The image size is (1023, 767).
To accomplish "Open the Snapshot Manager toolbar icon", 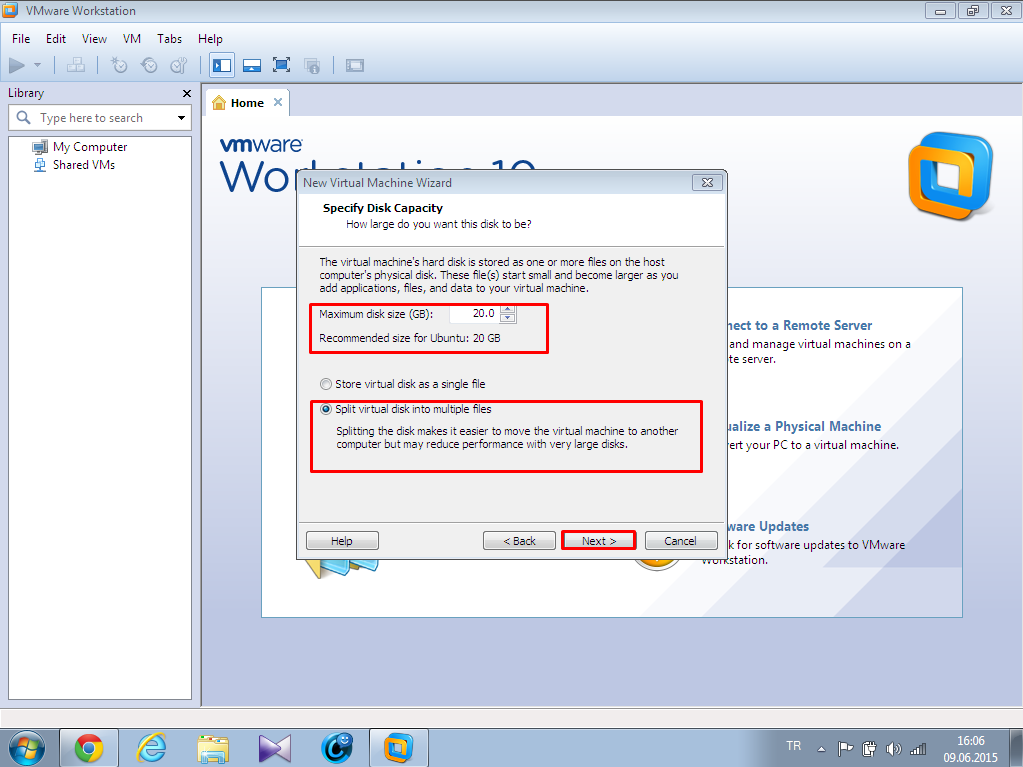I will (179, 65).
